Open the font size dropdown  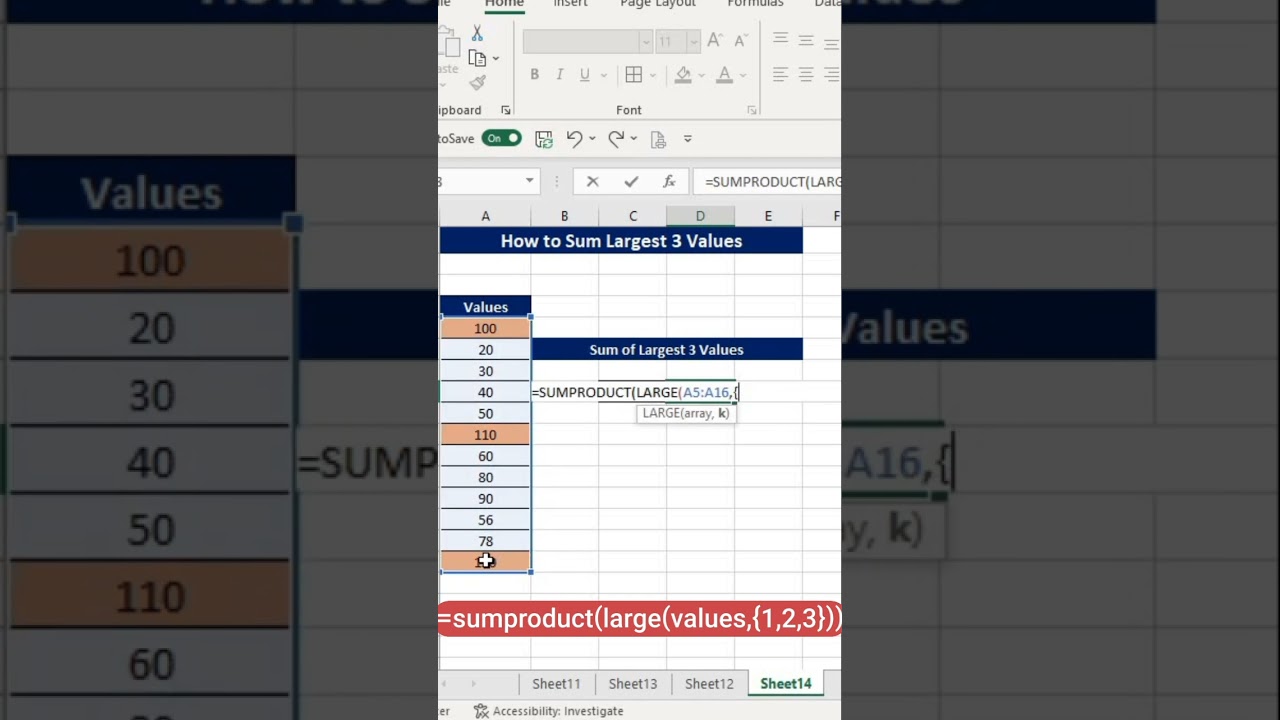pos(692,41)
